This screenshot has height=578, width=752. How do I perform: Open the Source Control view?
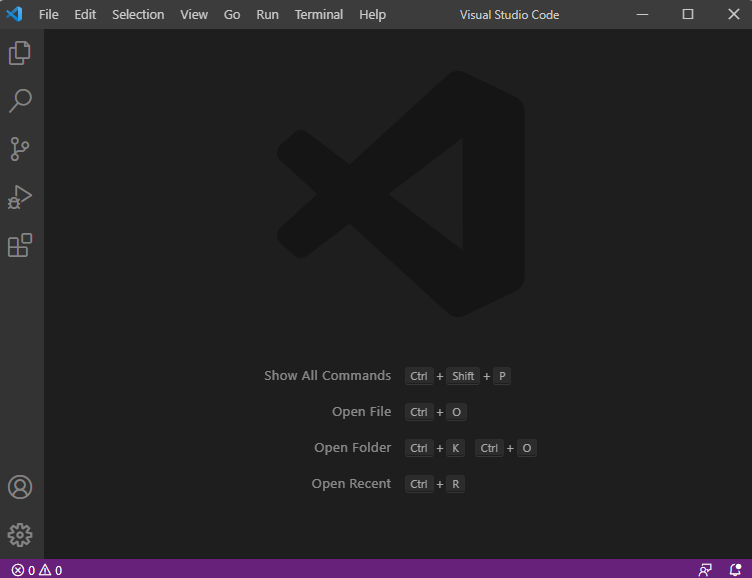(x=20, y=149)
